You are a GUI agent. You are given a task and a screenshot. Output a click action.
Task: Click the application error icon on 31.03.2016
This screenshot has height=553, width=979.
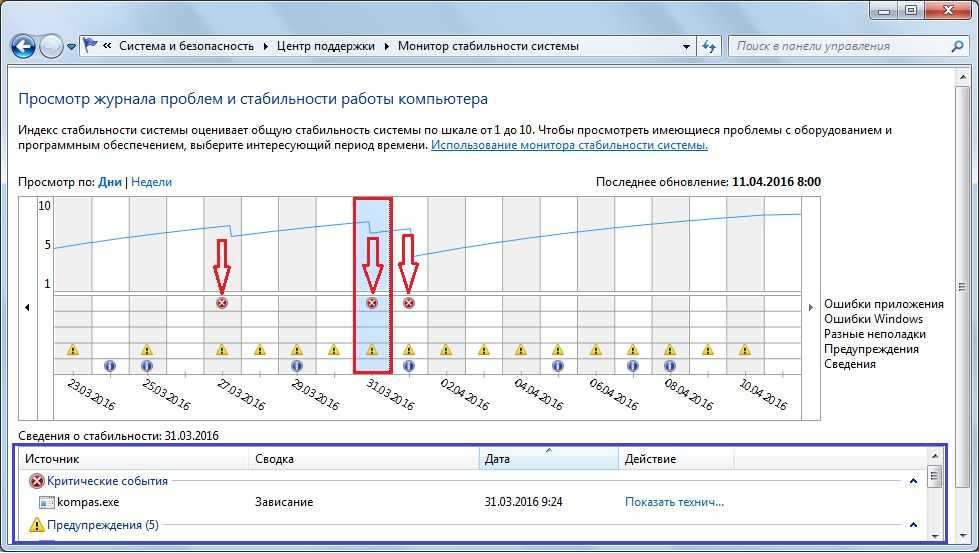coord(372,303)
